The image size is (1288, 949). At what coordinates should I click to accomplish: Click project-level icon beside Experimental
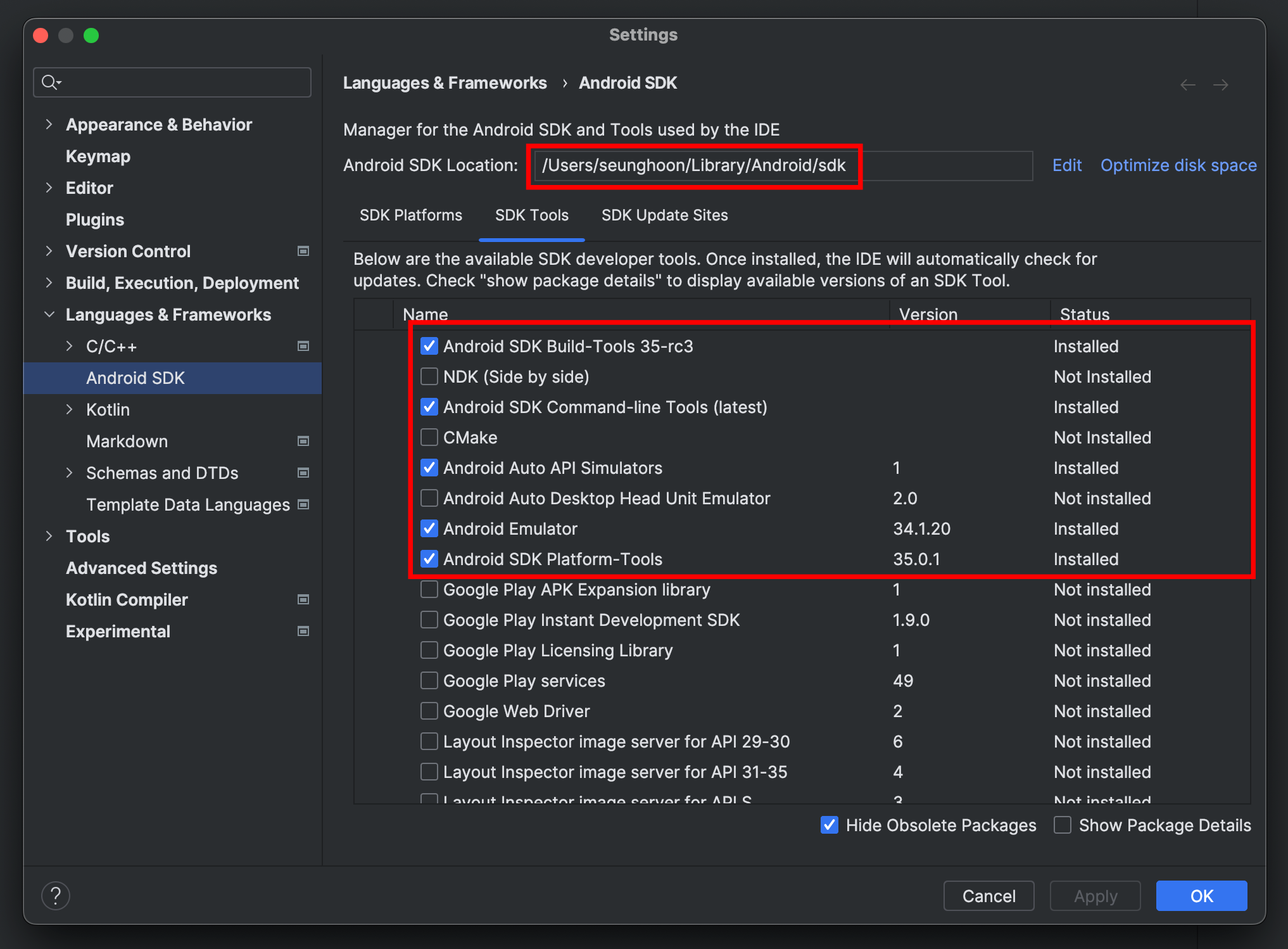303,632
